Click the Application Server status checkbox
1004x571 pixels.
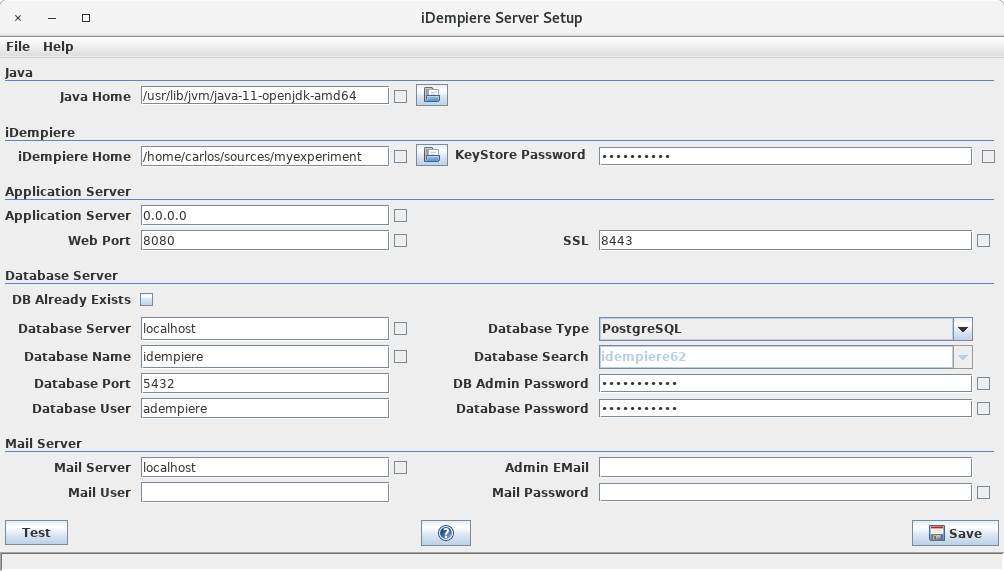pos(400,216)
